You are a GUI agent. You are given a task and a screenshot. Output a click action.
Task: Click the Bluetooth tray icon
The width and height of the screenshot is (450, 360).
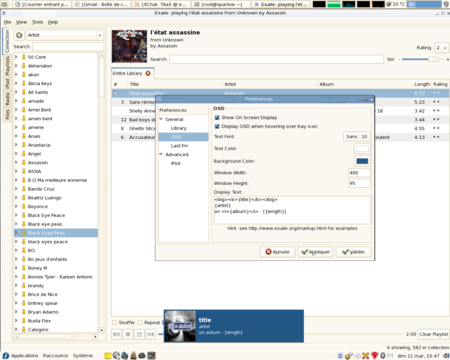(x=383, y=356)
